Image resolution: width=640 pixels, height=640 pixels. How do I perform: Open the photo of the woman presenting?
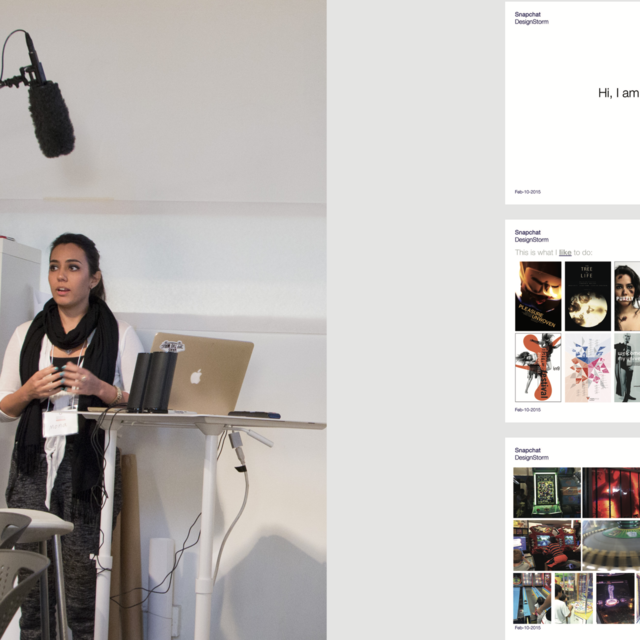point(163,320)
